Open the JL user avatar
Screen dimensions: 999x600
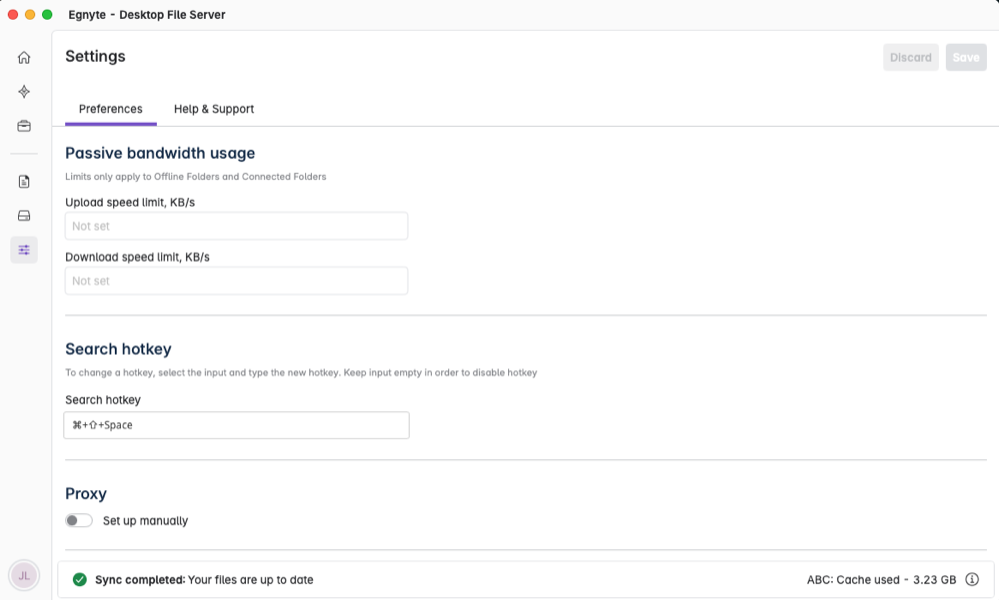coord(24,576)
